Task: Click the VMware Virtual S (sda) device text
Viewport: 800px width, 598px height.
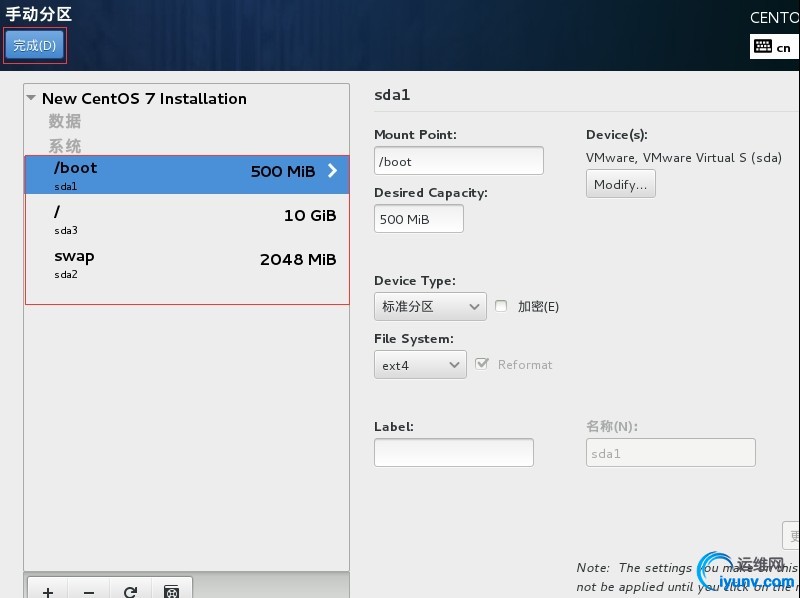Action: (x=684, y=158)
